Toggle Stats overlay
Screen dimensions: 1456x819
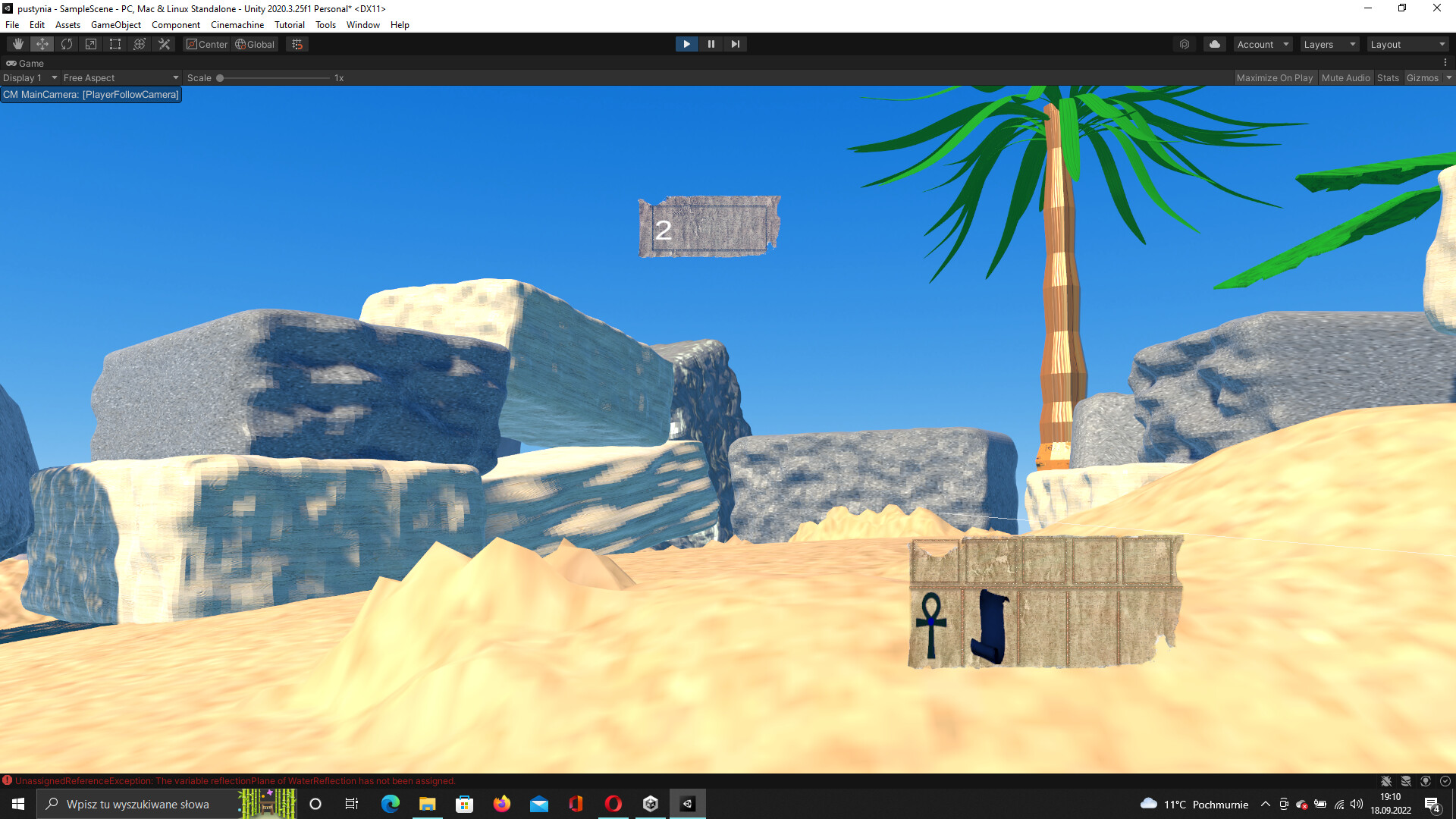coord(1388,78)
